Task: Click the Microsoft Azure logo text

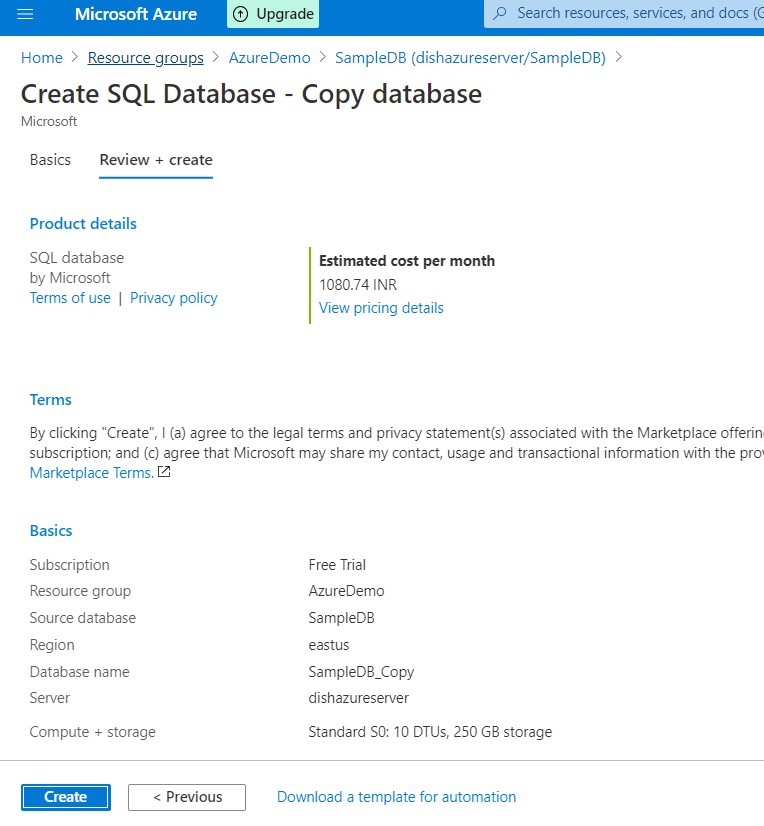Action: pyautogui.click(x=136, y=14)
